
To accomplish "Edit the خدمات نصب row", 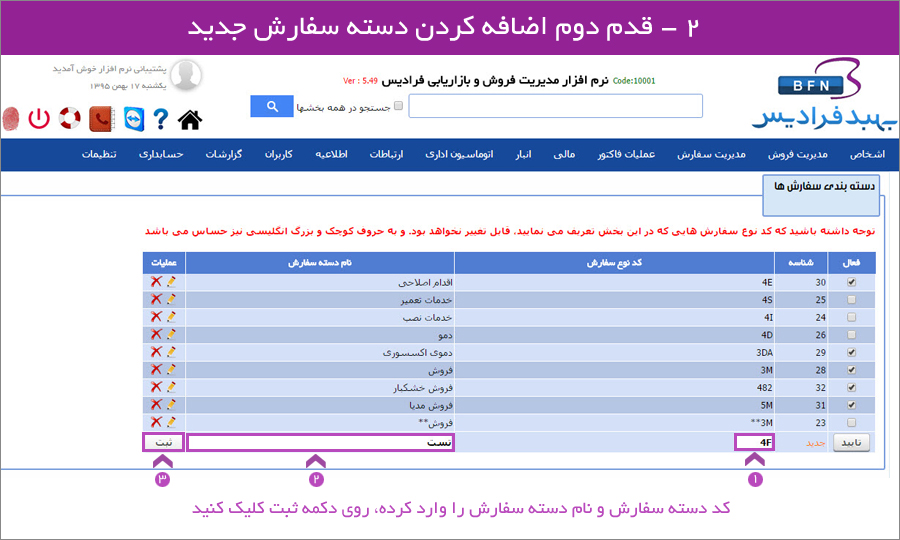I will point(171,317).
